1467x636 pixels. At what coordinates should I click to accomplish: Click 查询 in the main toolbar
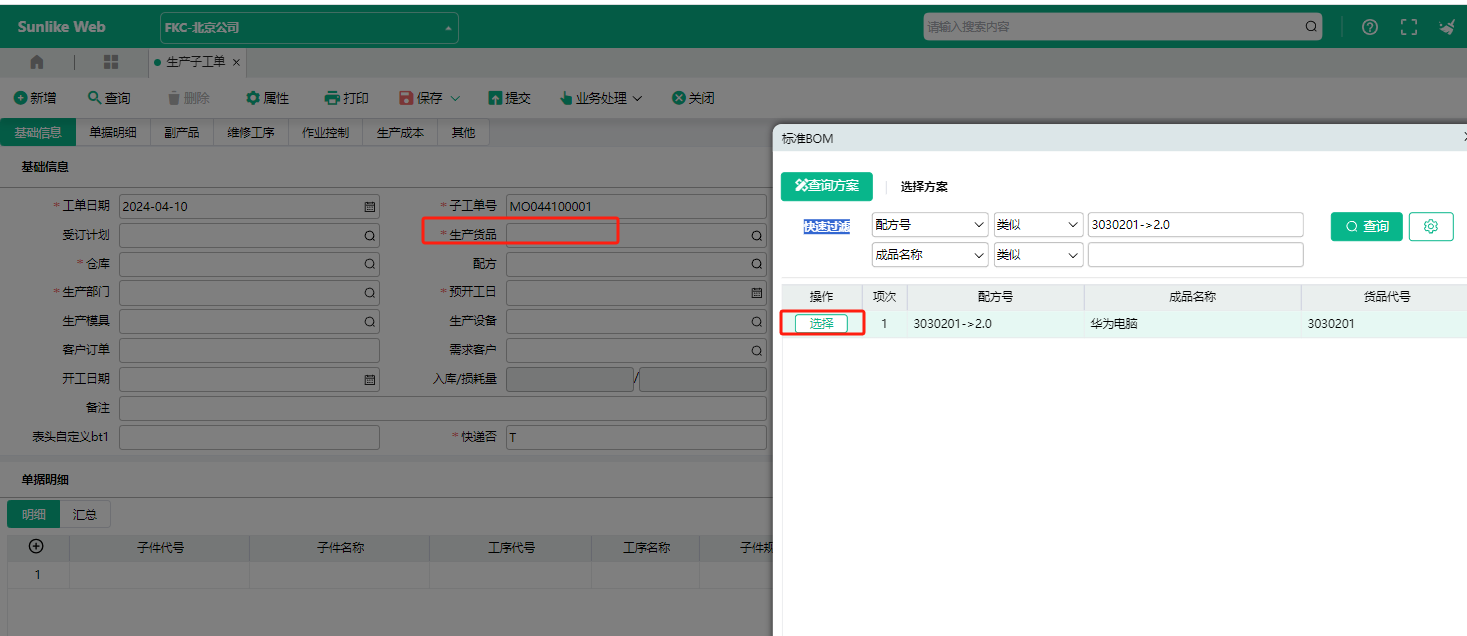(x=109, y=98)
